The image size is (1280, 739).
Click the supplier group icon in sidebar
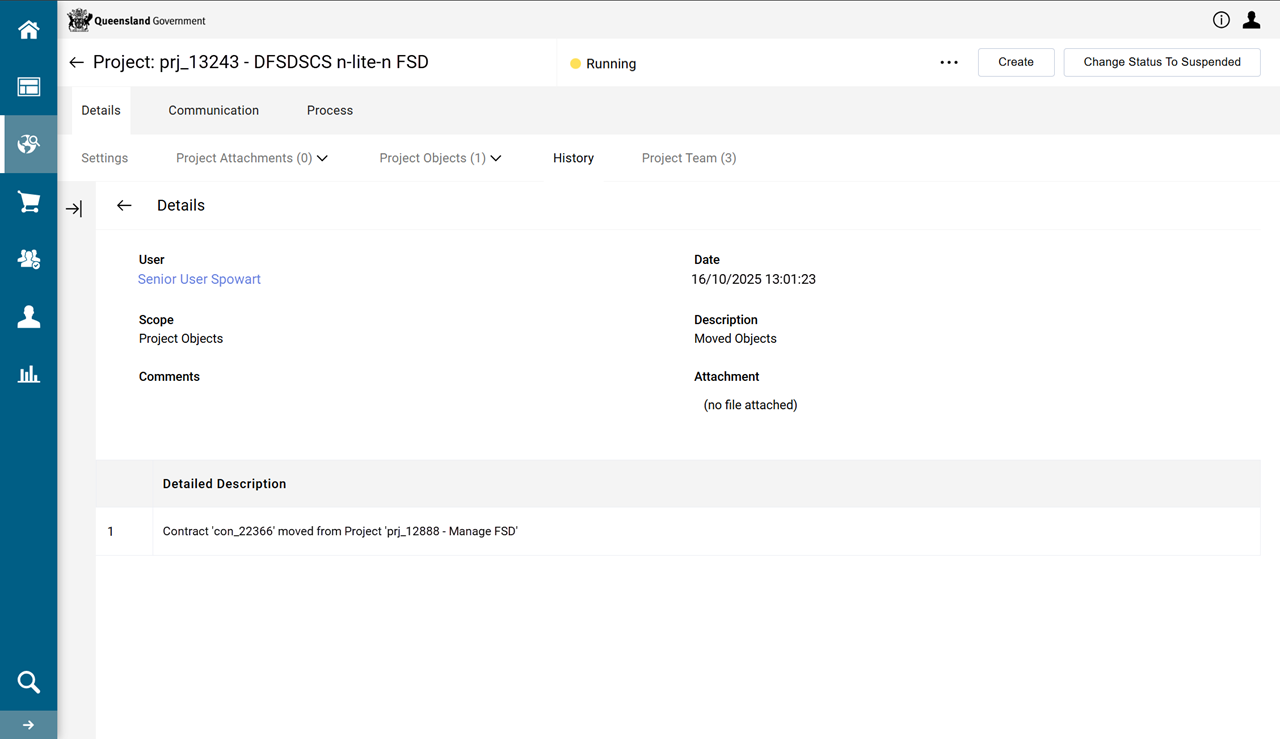tap(28, 259)
